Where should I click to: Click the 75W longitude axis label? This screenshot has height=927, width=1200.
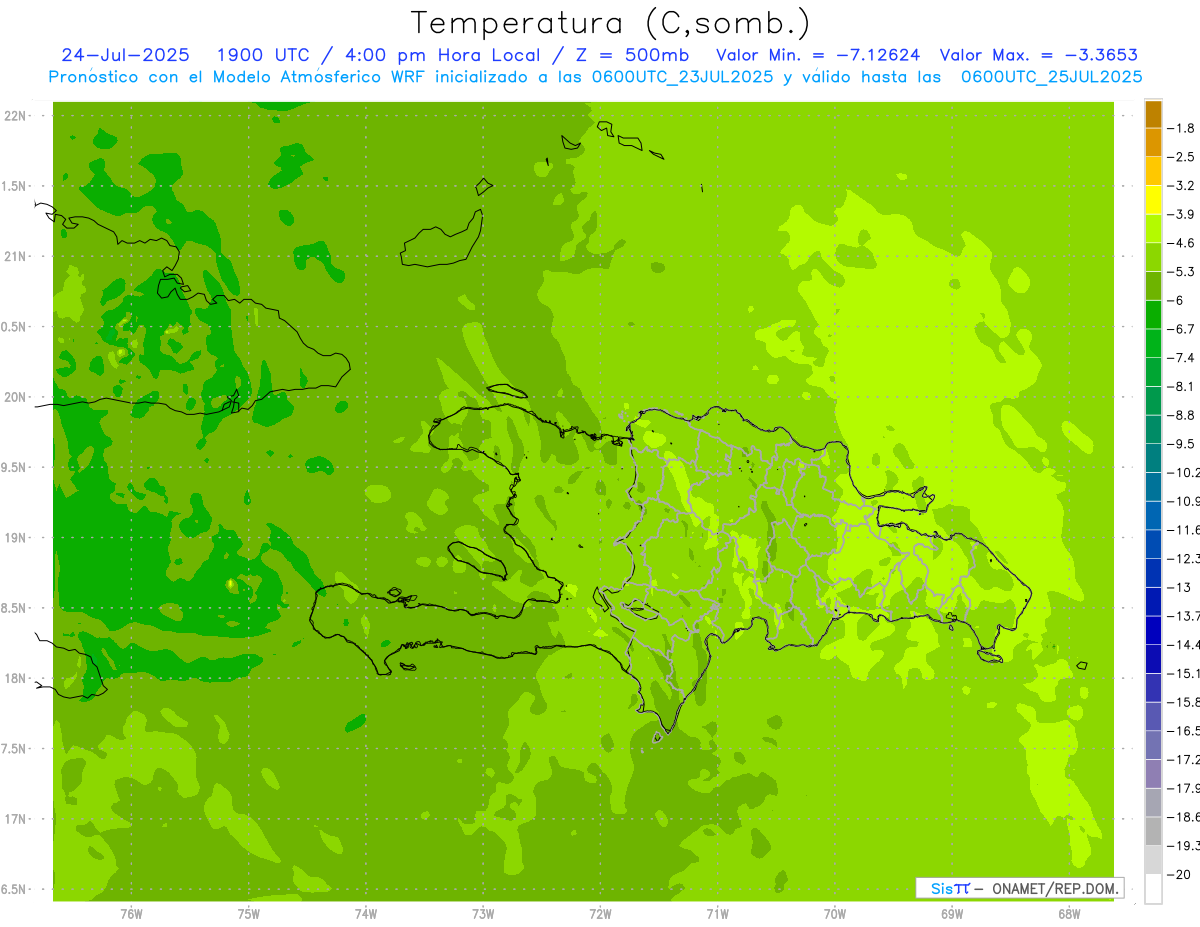click(249, 914)
